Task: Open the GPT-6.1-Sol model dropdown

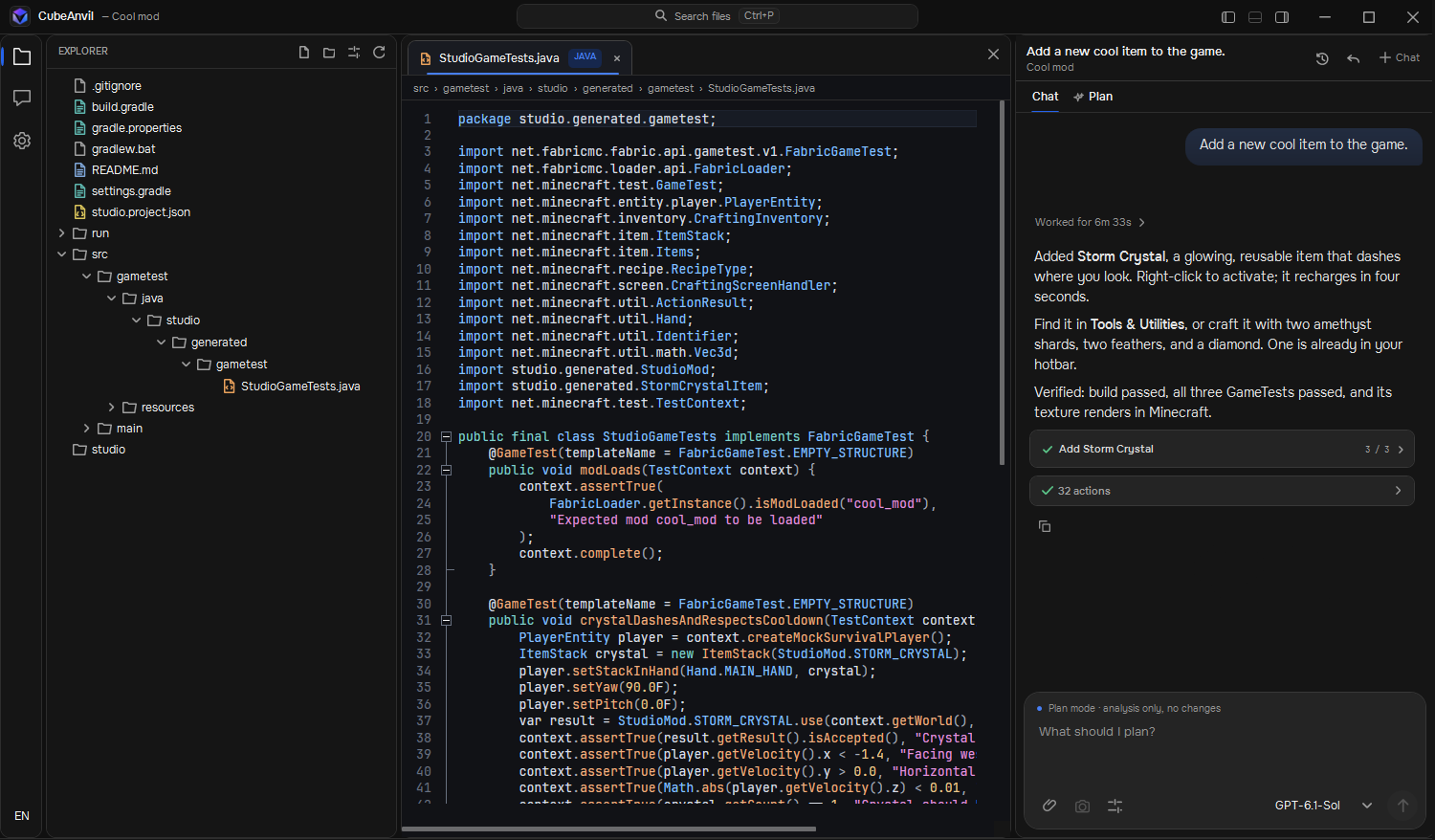Action: coord(1323,806)
